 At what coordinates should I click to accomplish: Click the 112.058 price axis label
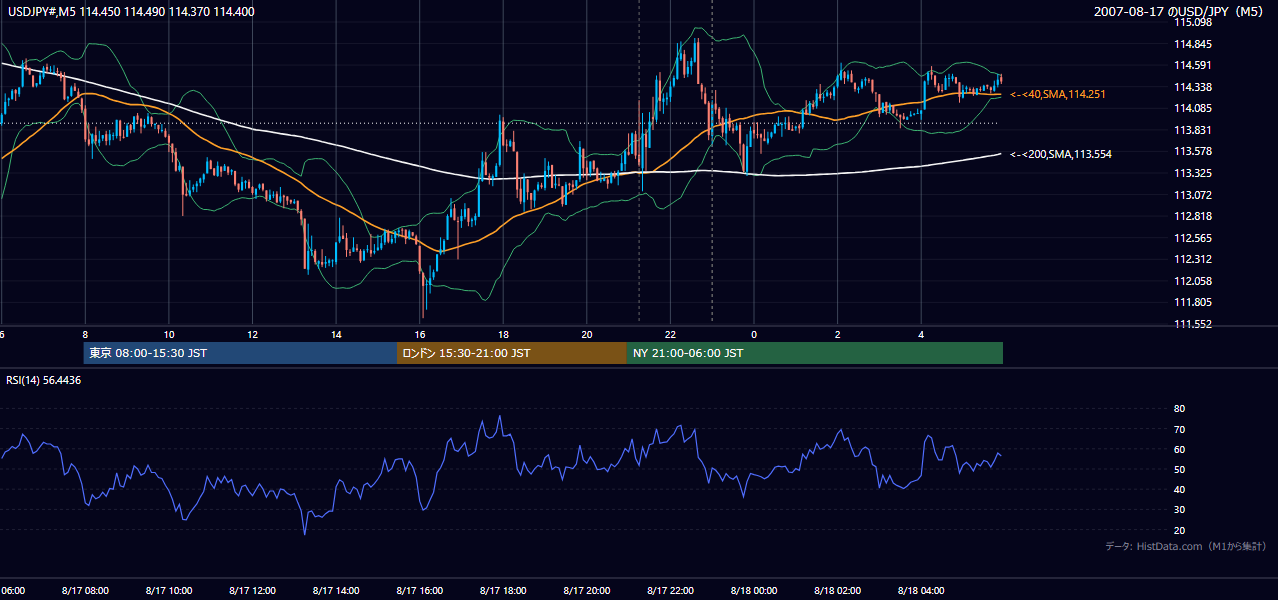coord(1191,281)
